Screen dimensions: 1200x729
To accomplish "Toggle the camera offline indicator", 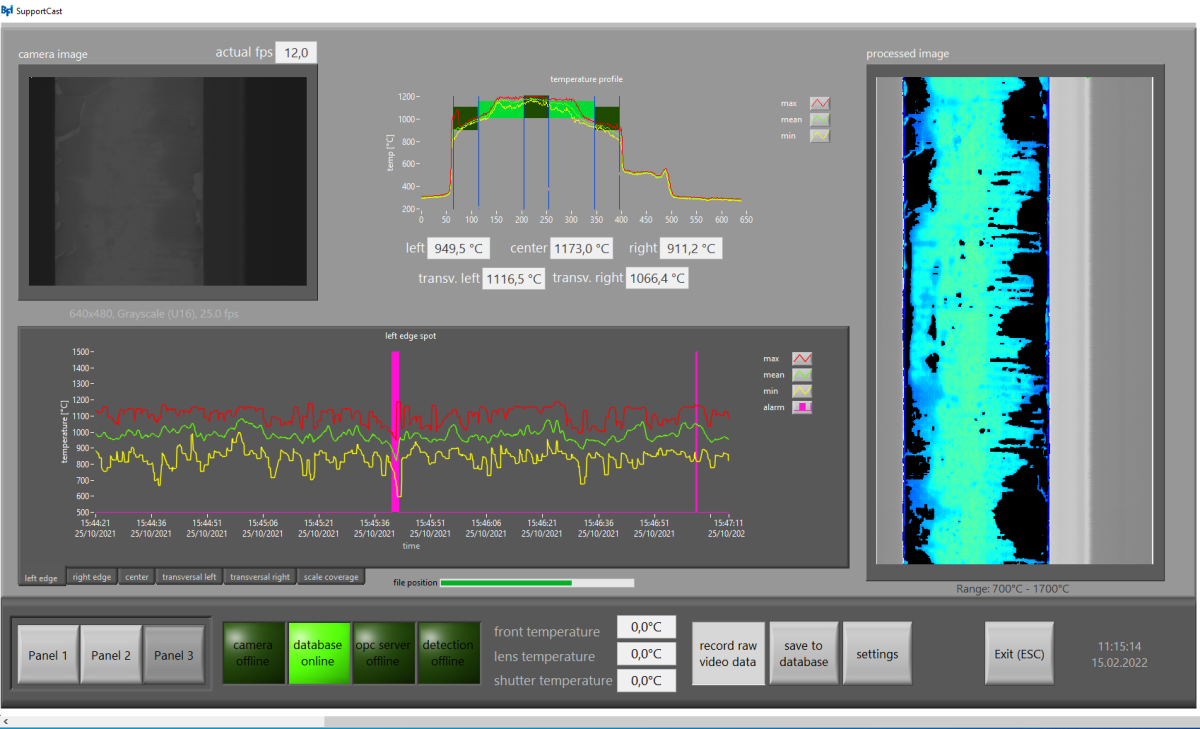I will coord(254,653).
